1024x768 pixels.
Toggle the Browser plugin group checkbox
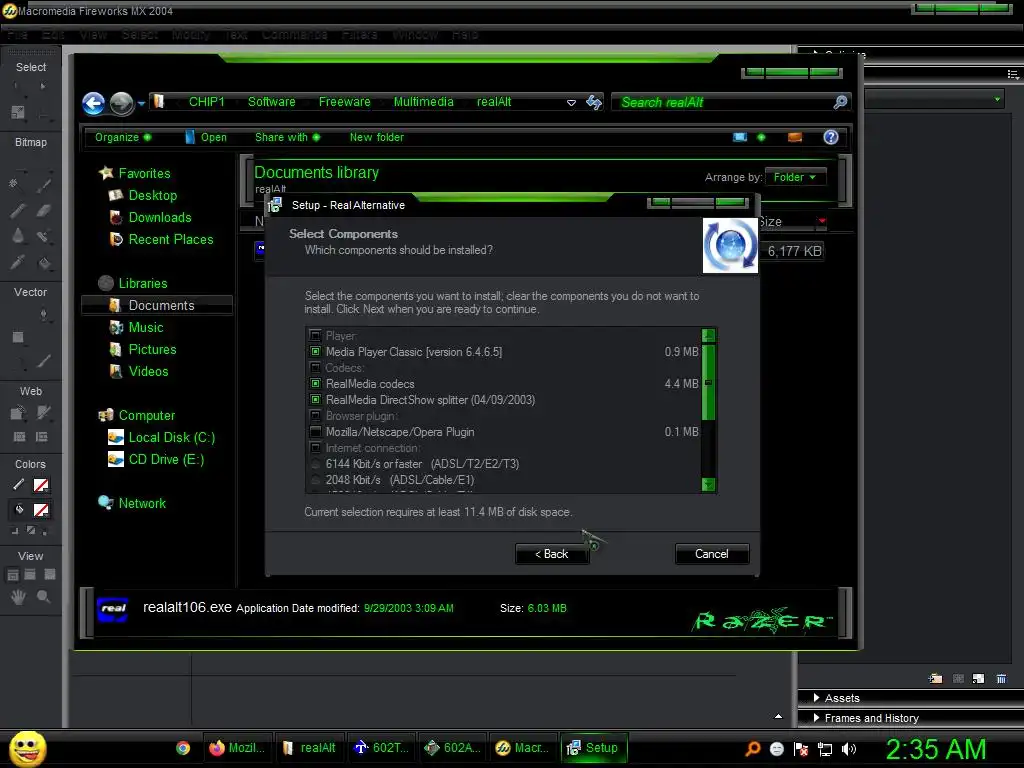coord(315,415)
